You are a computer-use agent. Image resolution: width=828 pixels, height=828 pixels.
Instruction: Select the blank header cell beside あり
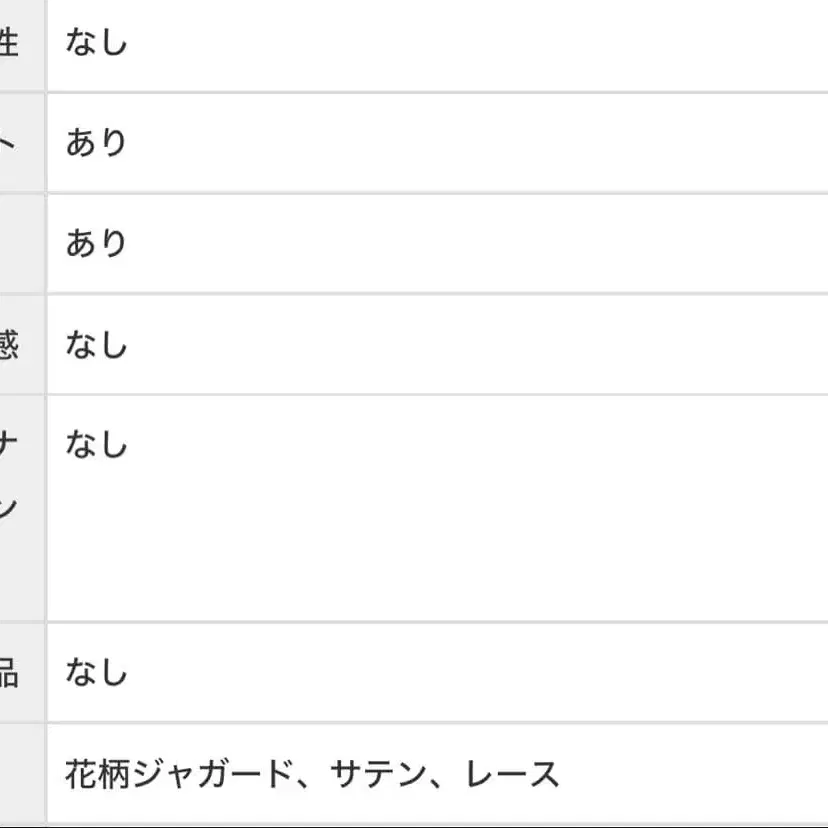coord(21,243)
